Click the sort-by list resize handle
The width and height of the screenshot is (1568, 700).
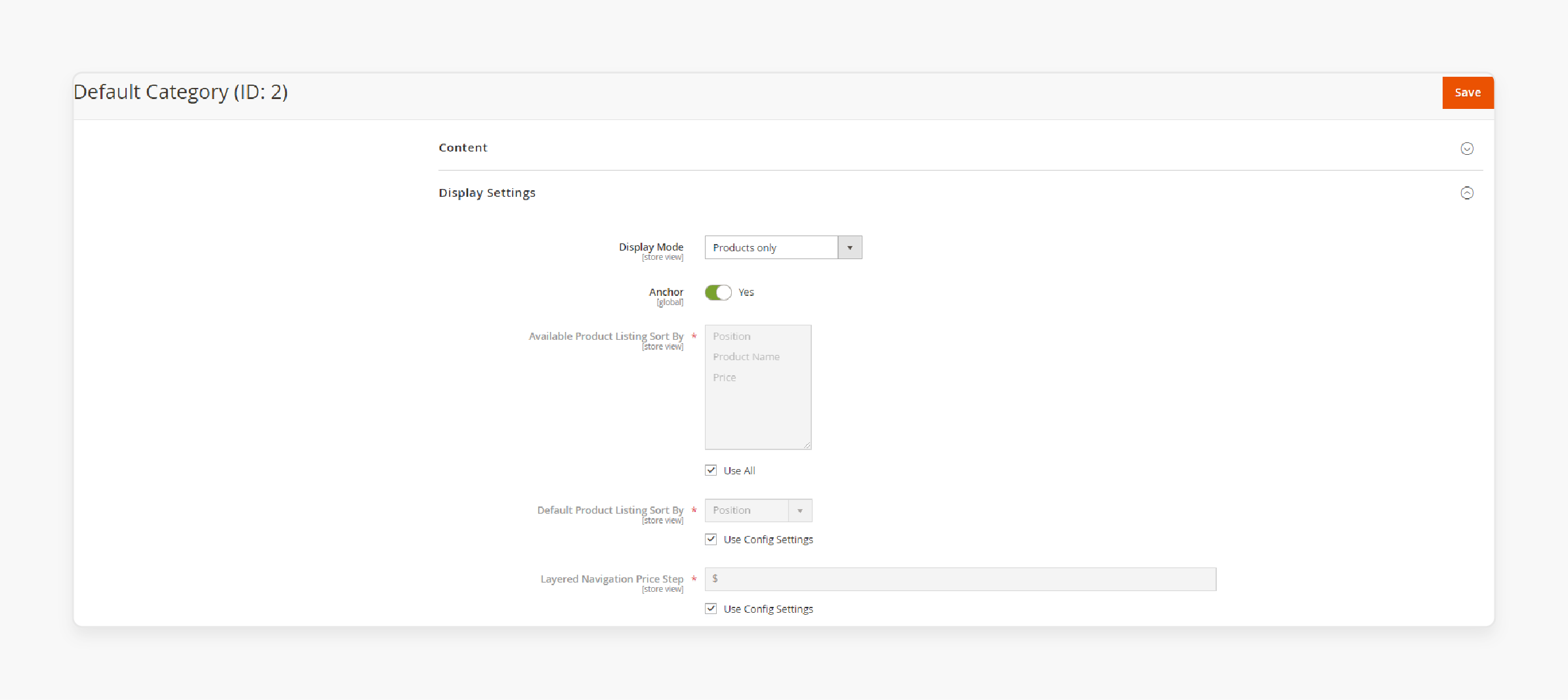tap(807, 445)
